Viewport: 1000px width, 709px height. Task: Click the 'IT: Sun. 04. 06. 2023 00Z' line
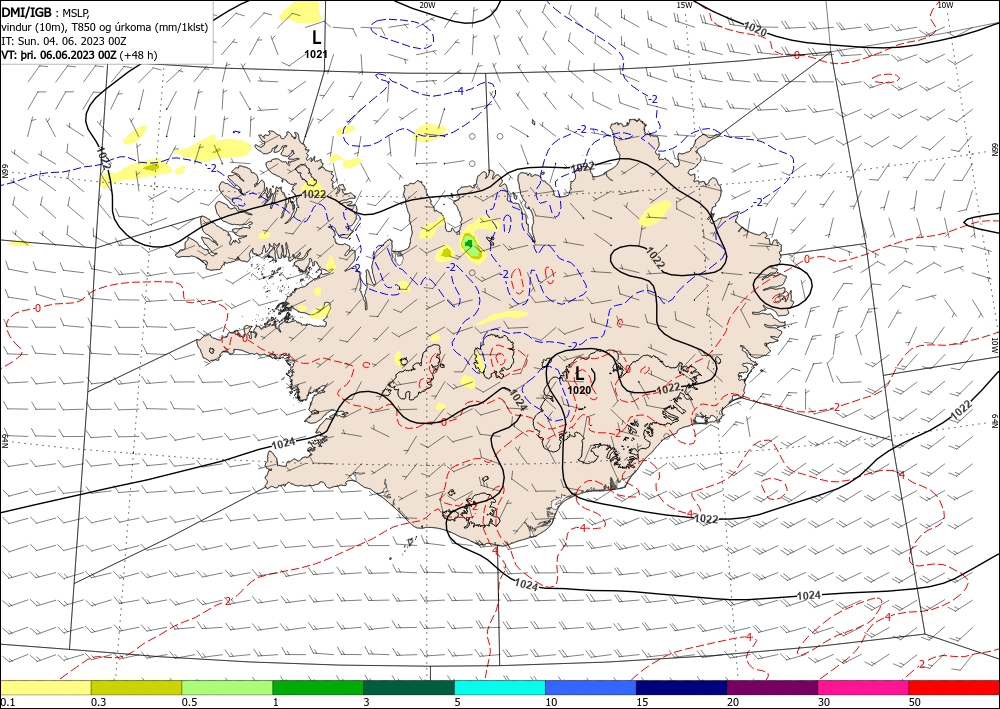coord(64,41)
